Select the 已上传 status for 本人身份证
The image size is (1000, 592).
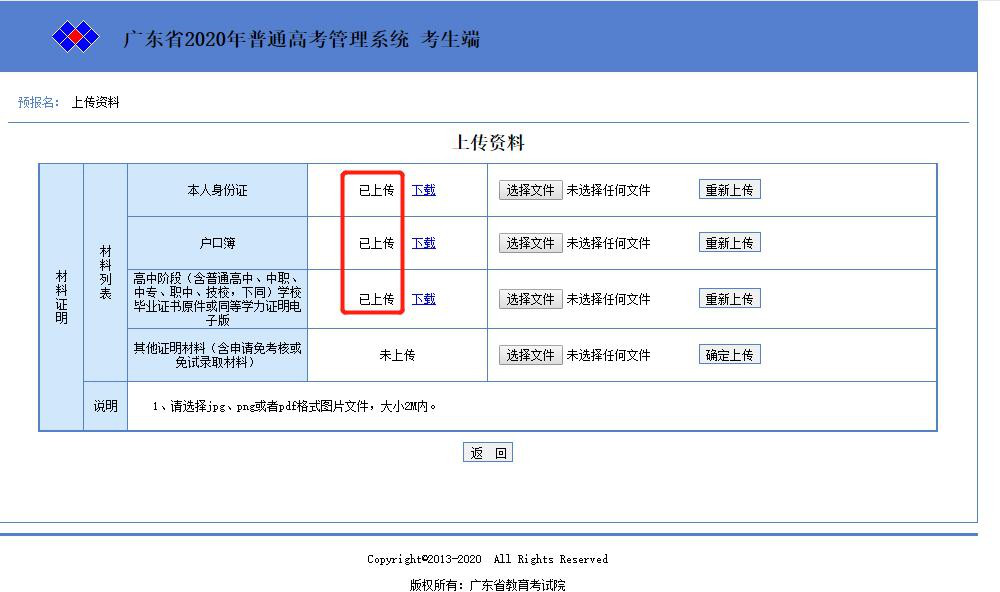coord(376,190)
